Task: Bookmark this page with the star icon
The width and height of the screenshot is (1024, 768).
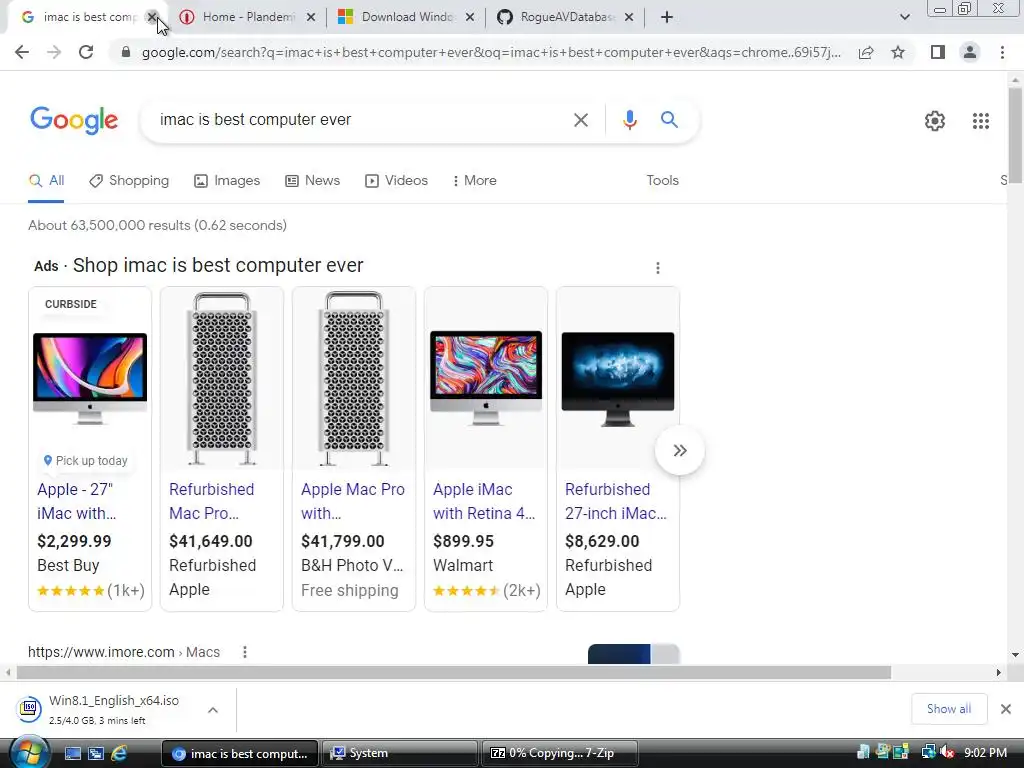Action: click(898, 52)
